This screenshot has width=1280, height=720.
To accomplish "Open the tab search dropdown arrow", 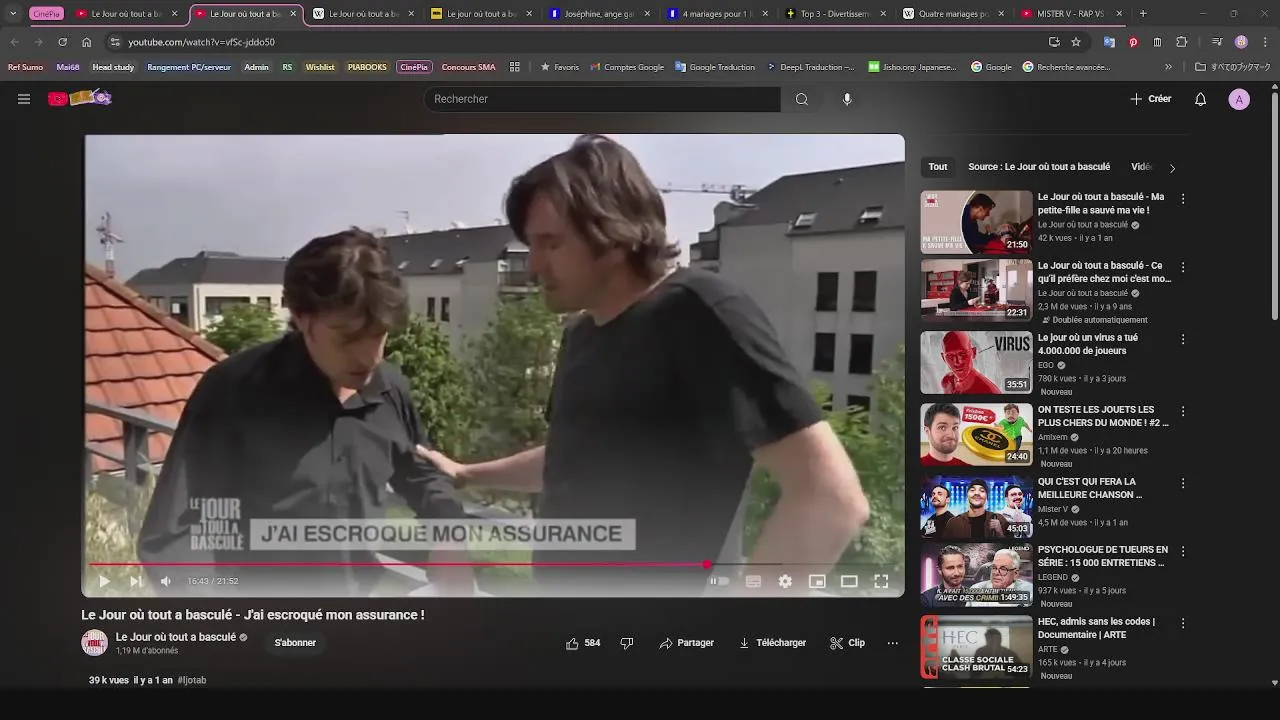I will coord(12,14).
